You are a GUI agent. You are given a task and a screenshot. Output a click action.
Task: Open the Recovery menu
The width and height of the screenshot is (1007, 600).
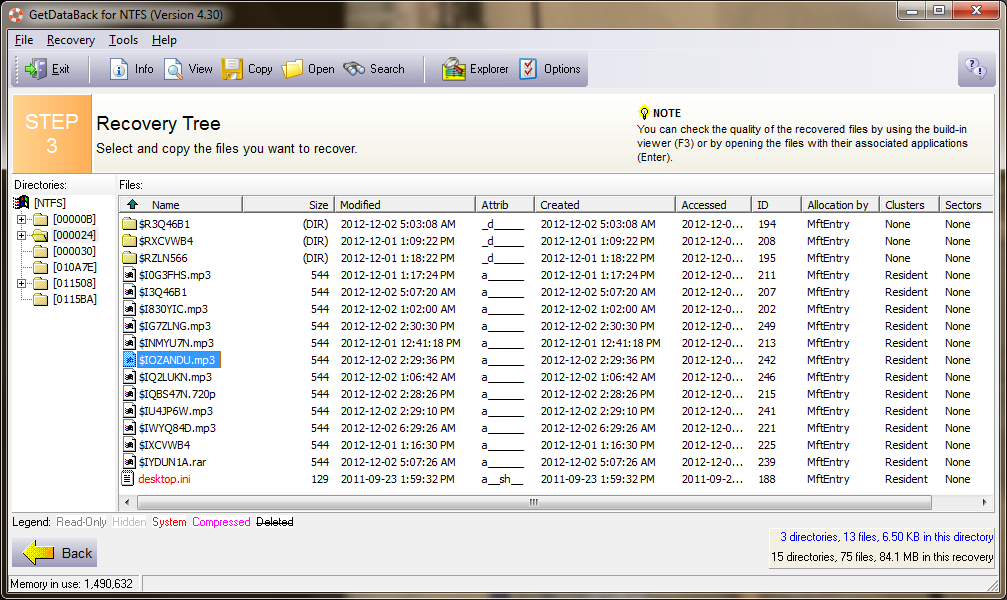(x=71, y=40)
